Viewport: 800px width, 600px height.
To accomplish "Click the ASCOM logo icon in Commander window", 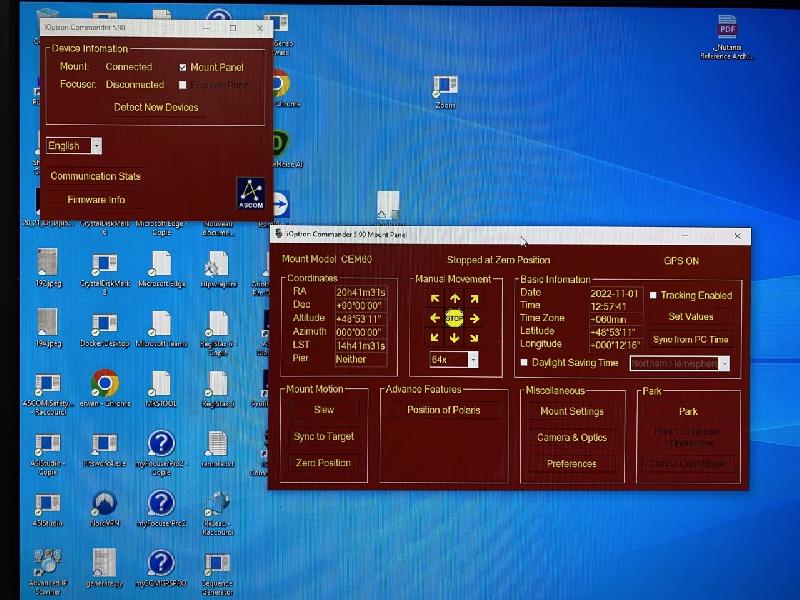I will click(x=251, y=194).
